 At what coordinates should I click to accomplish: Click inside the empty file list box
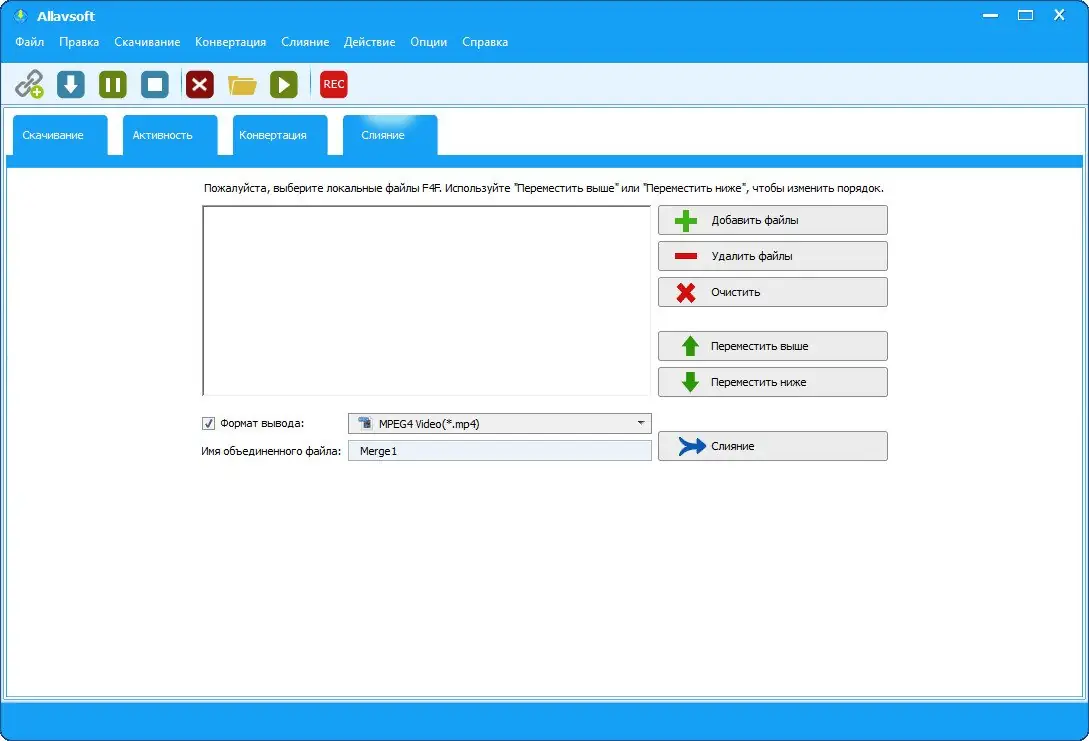pos(426,301)
